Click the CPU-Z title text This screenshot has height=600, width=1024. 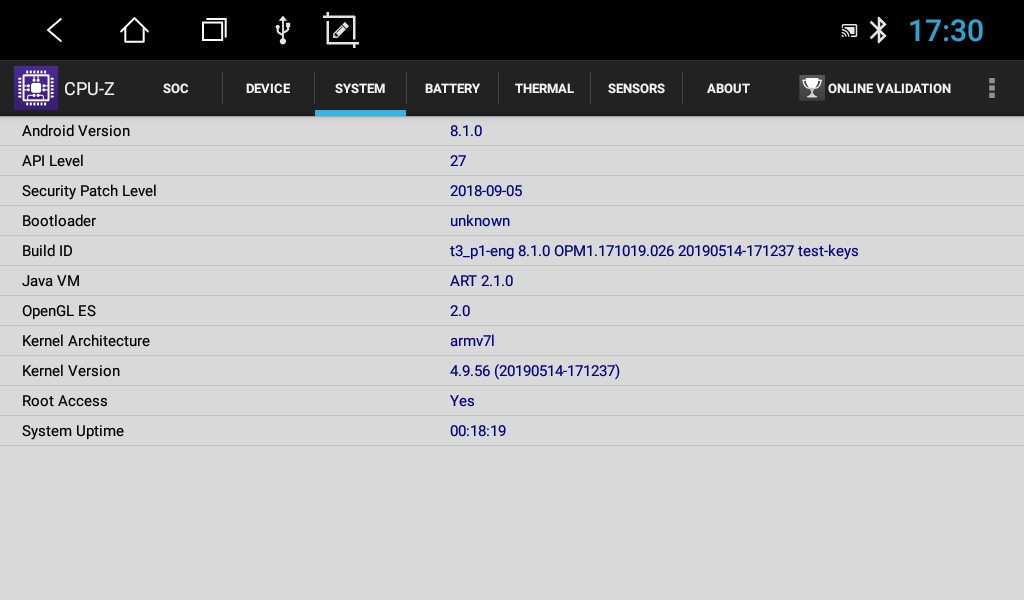(x=89, y=89)
